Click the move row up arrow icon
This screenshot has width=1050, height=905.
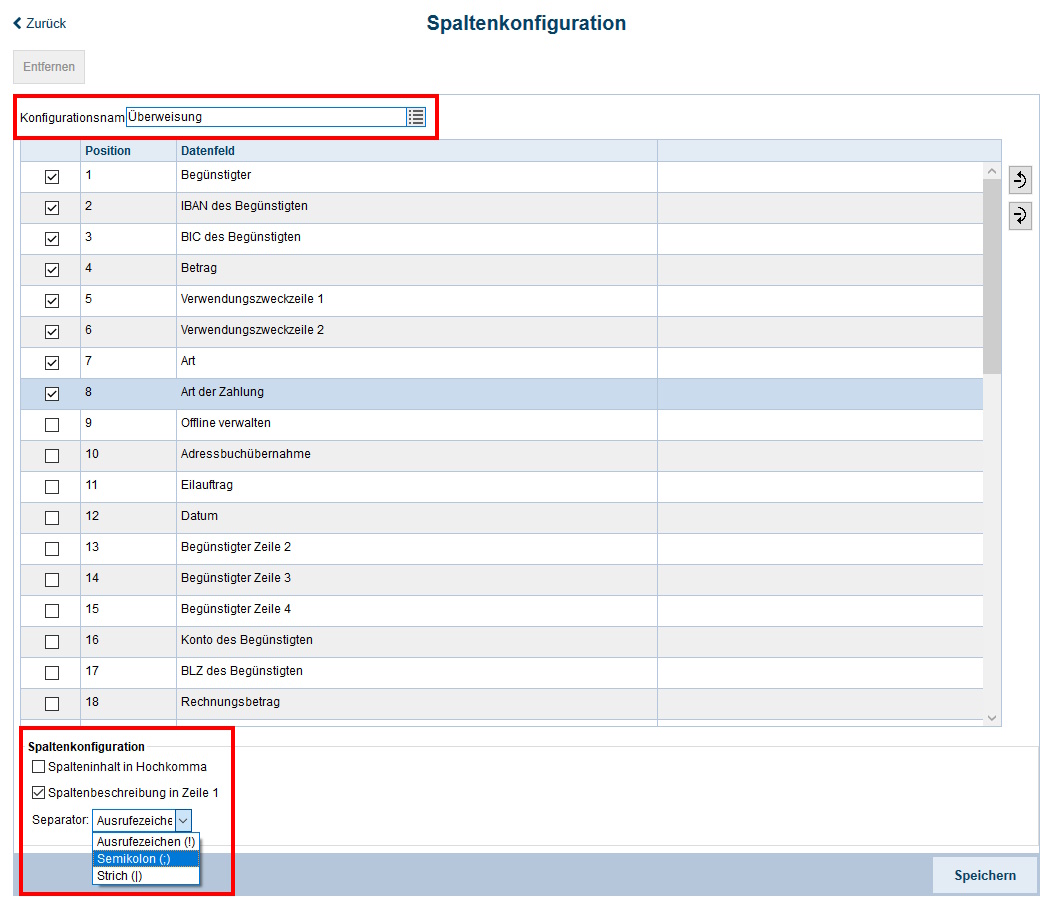[1020, 180]
